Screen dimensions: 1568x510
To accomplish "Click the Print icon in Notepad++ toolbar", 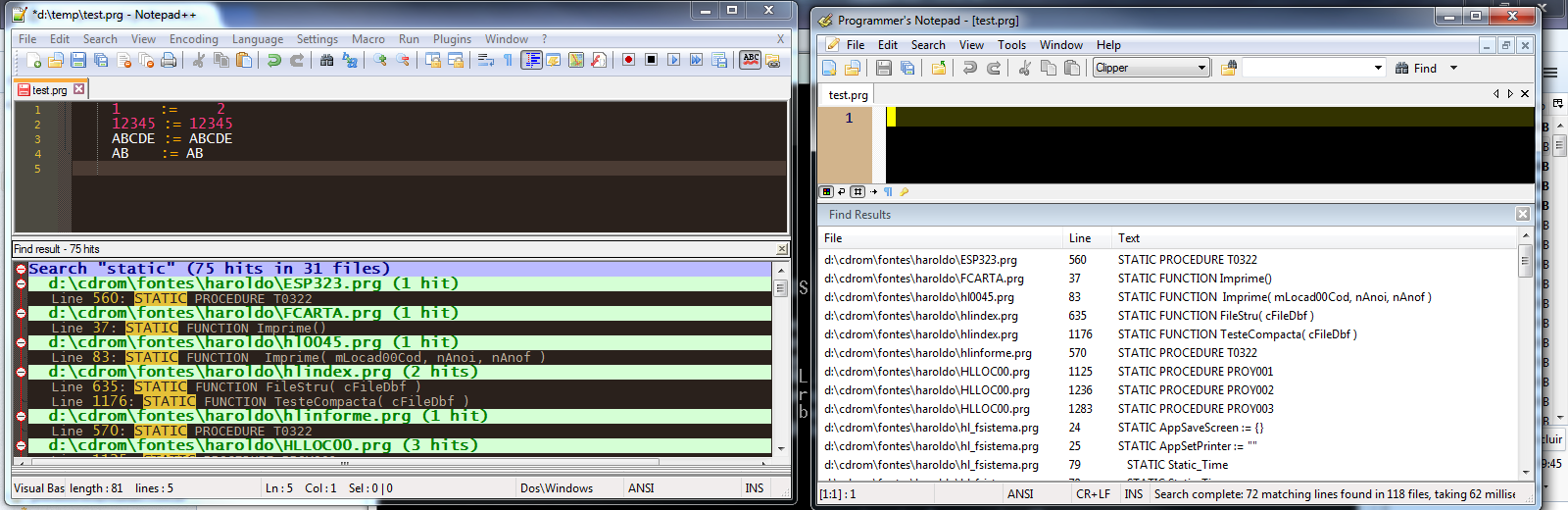I will tap(169, 61).
